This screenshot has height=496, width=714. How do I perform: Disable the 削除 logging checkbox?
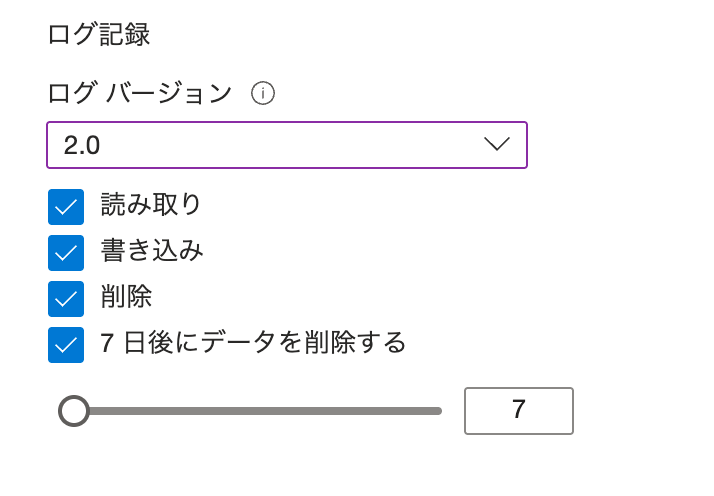[66, 299]
